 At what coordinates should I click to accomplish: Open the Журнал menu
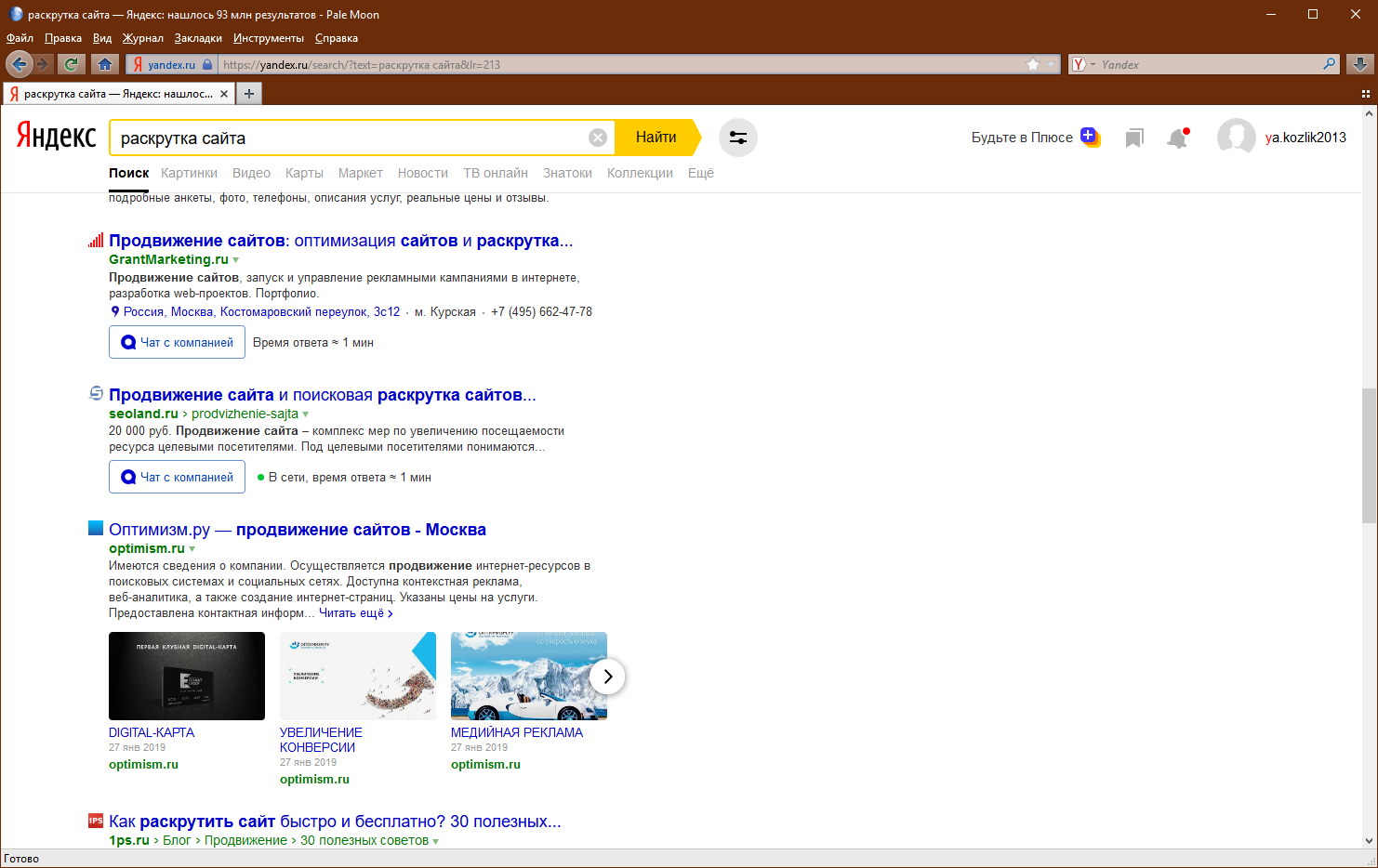[143, 38]
